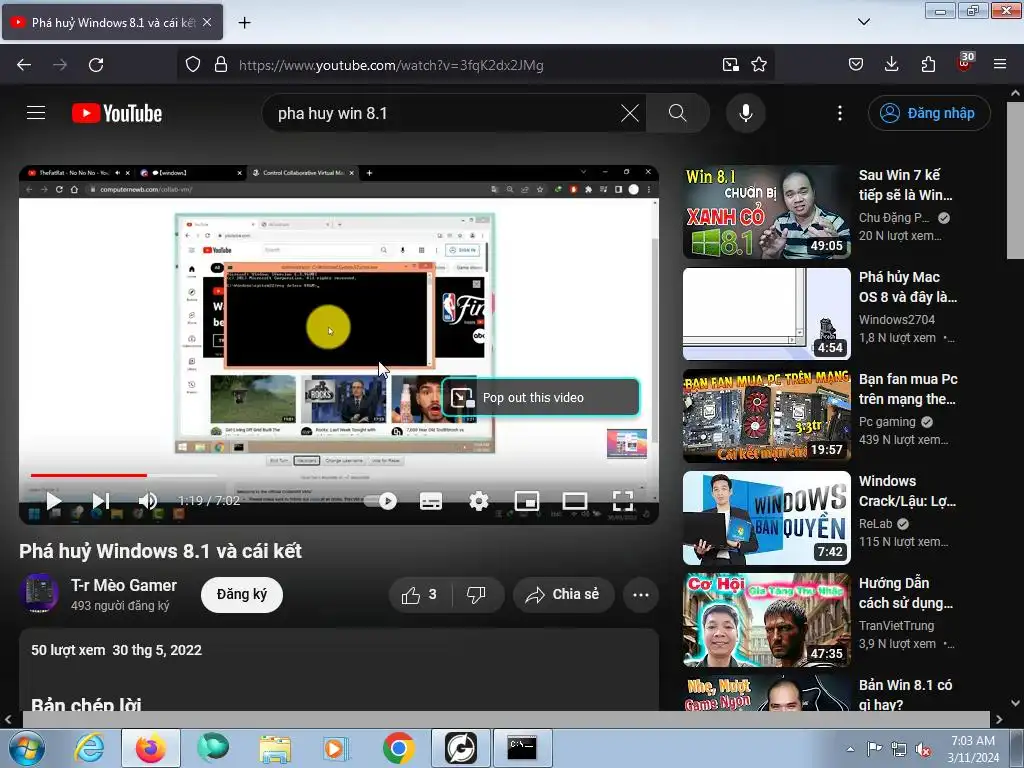1024x768 pixels.
Task: Open more actions three-dot menu under video
Action: pos(641,595)
